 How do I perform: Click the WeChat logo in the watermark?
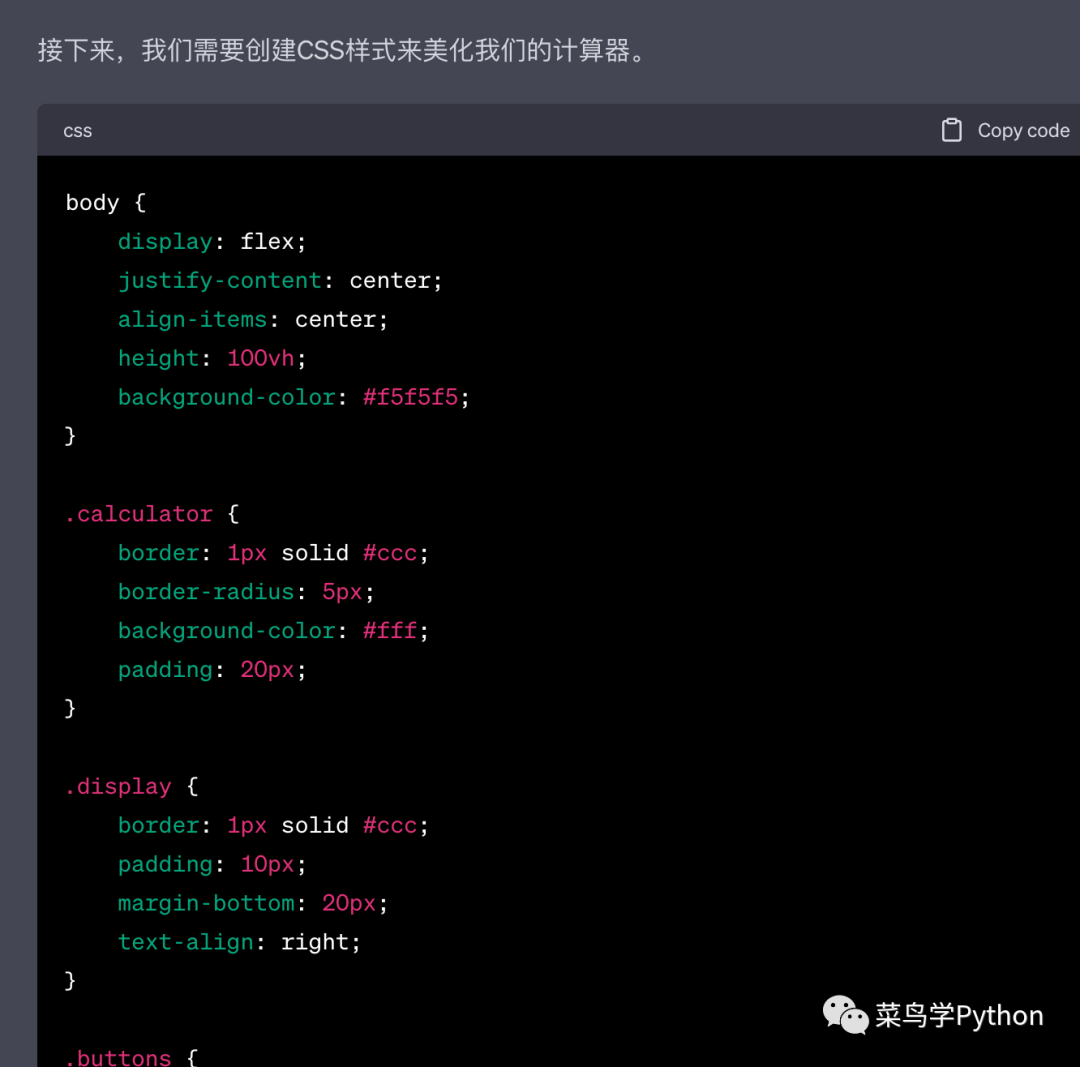click(846, 1015)
